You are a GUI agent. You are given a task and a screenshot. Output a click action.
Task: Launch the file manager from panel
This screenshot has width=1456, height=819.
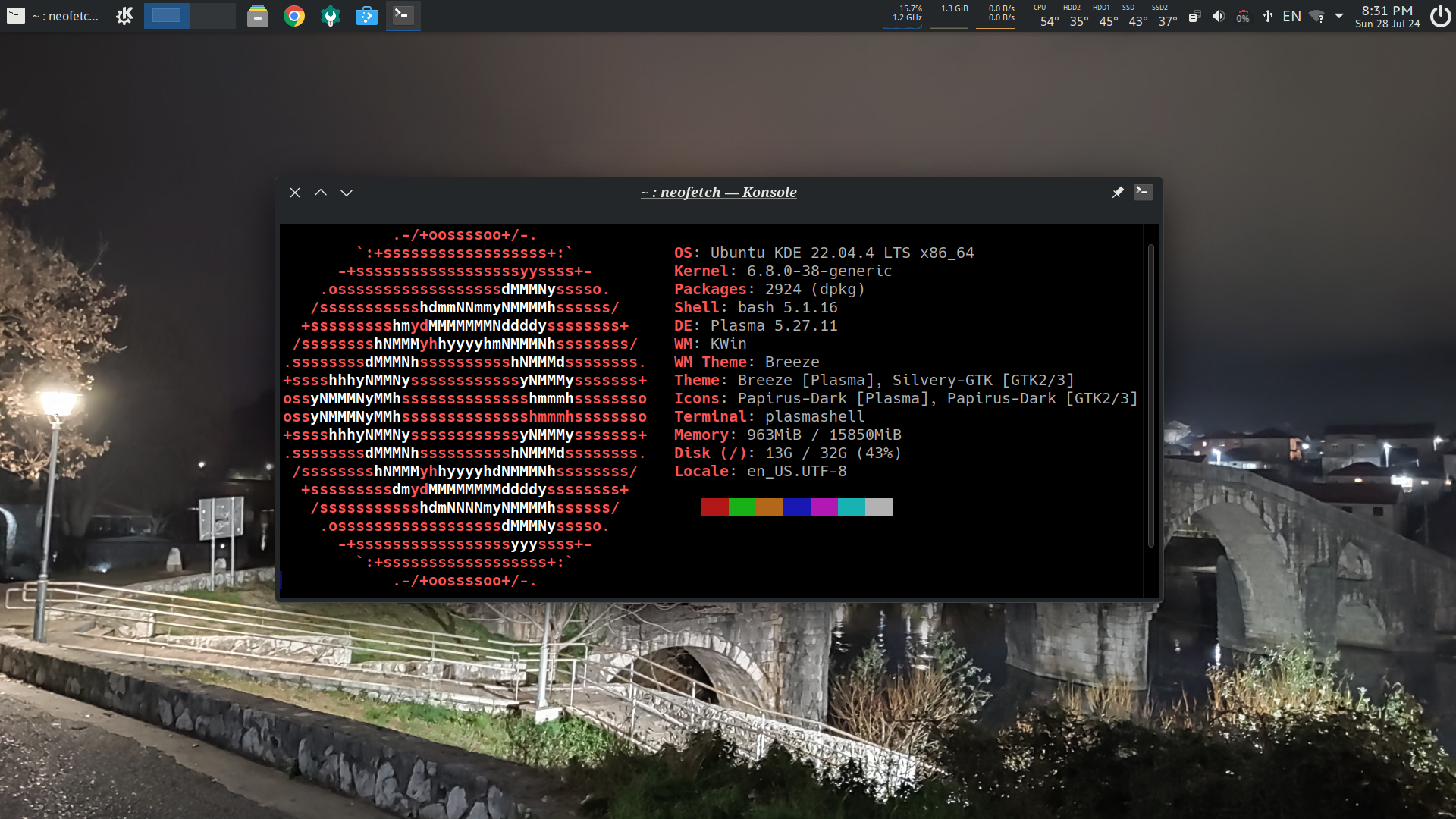pyautogui.click(x=258, y=16)
